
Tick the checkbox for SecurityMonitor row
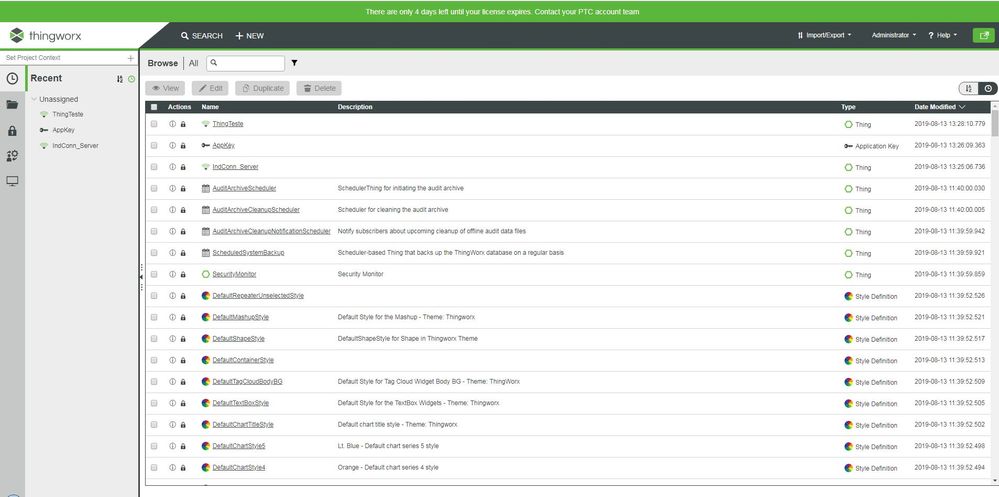154,274
